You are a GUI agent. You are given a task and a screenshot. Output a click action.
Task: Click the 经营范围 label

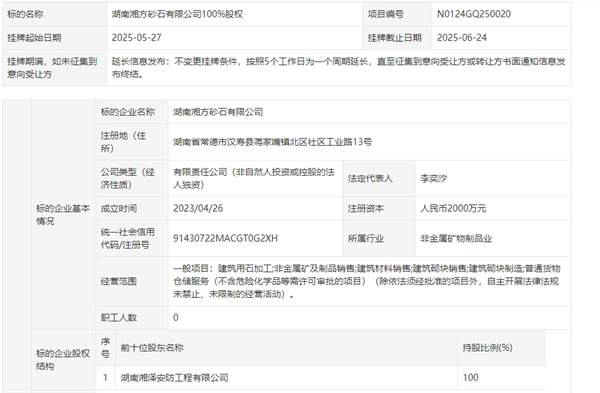[119, 282]
